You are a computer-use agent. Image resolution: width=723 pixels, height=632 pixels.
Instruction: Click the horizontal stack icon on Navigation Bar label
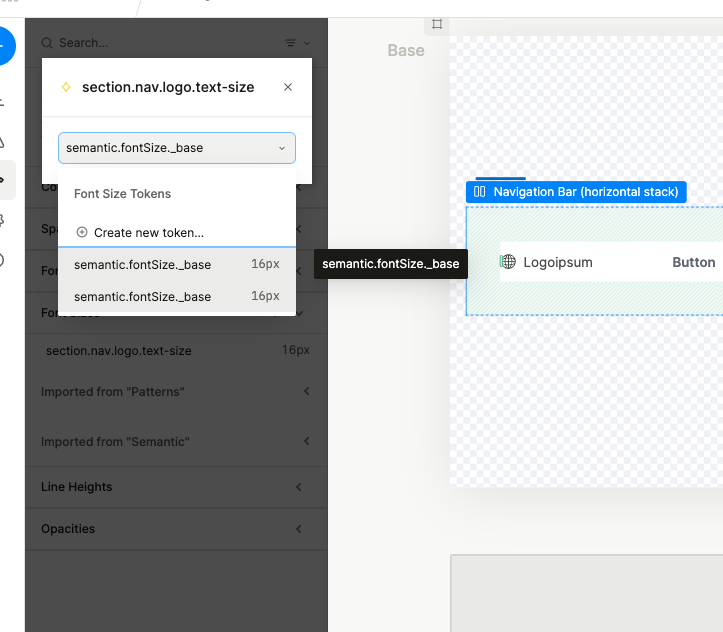(x=480, y=192)
